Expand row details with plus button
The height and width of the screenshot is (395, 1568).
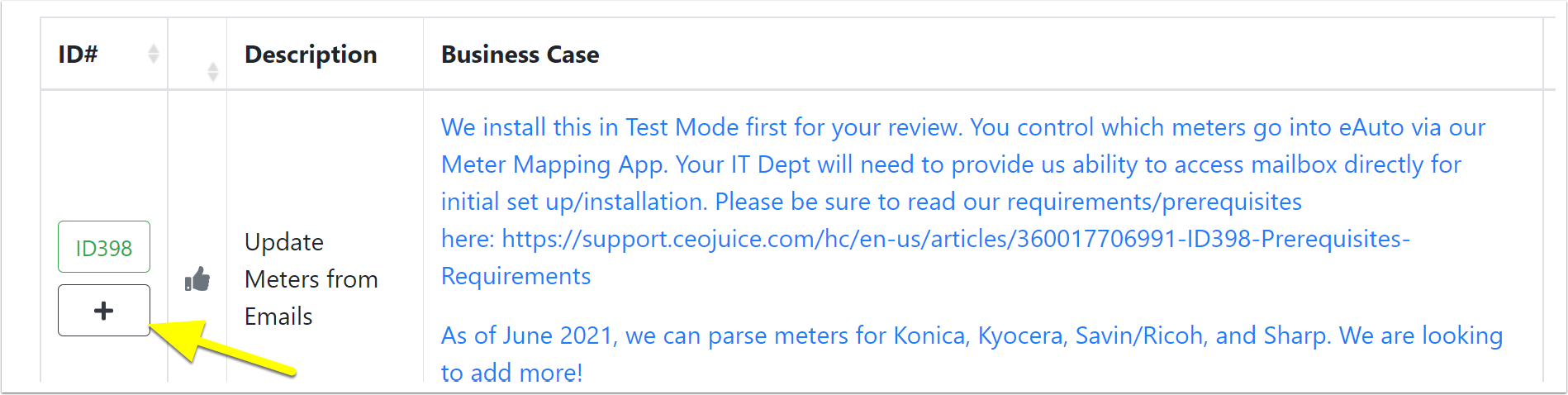104,311
